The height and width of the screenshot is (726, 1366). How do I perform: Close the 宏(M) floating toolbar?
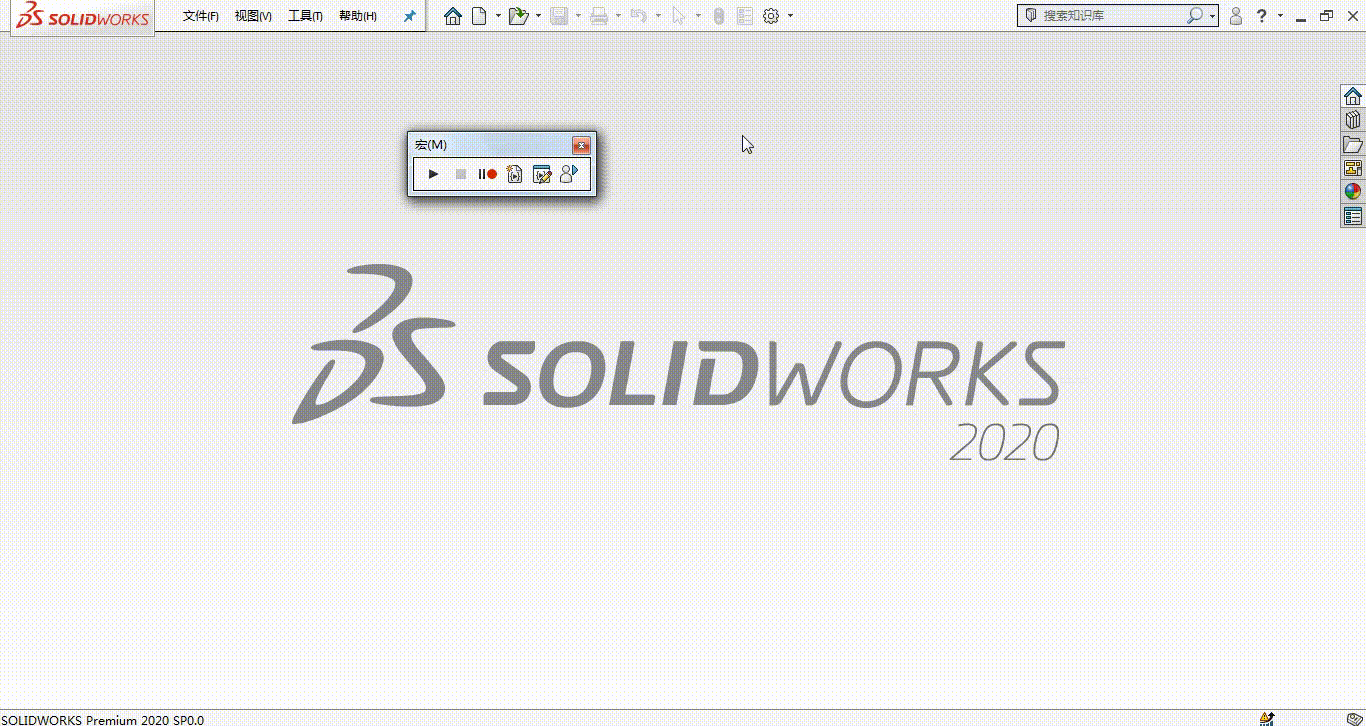pyautogui.click(x=581, y=146)
